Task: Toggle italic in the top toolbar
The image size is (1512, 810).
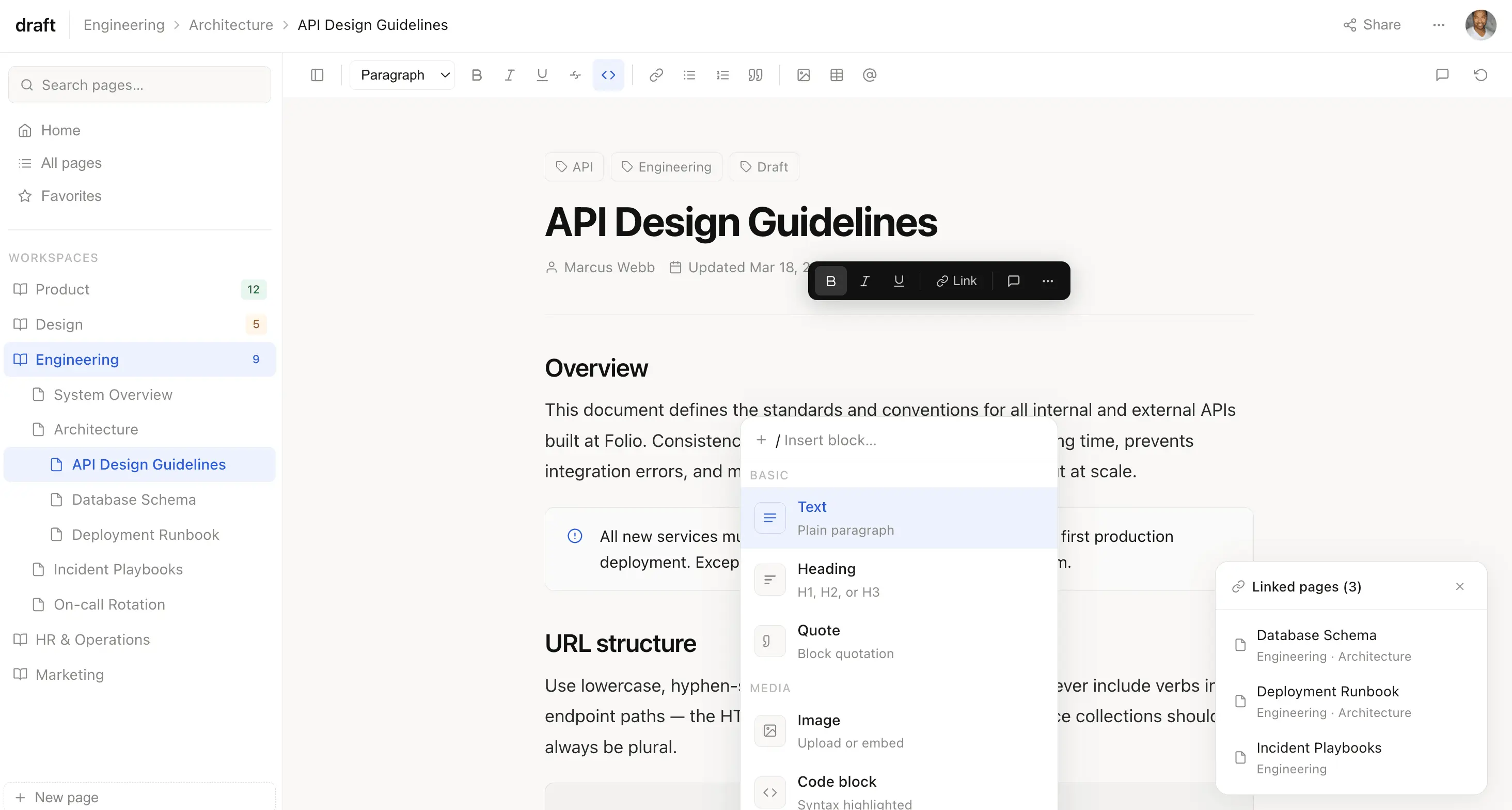Action: click(510, 75)
